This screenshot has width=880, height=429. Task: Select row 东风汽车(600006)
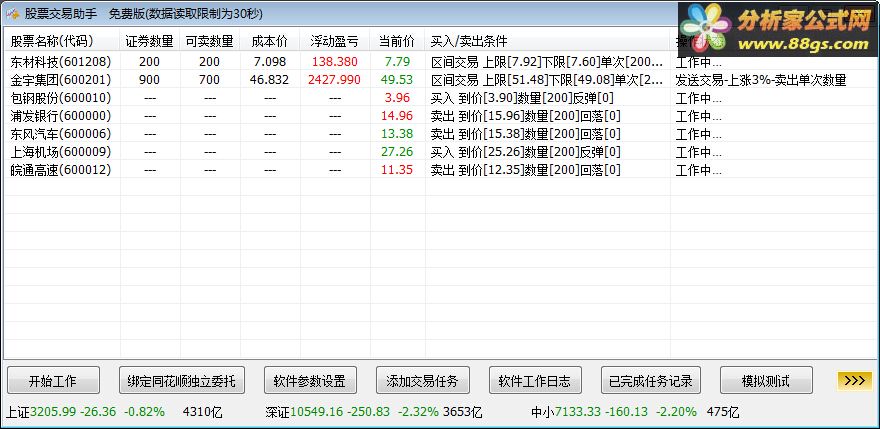(x=440, y=134)
